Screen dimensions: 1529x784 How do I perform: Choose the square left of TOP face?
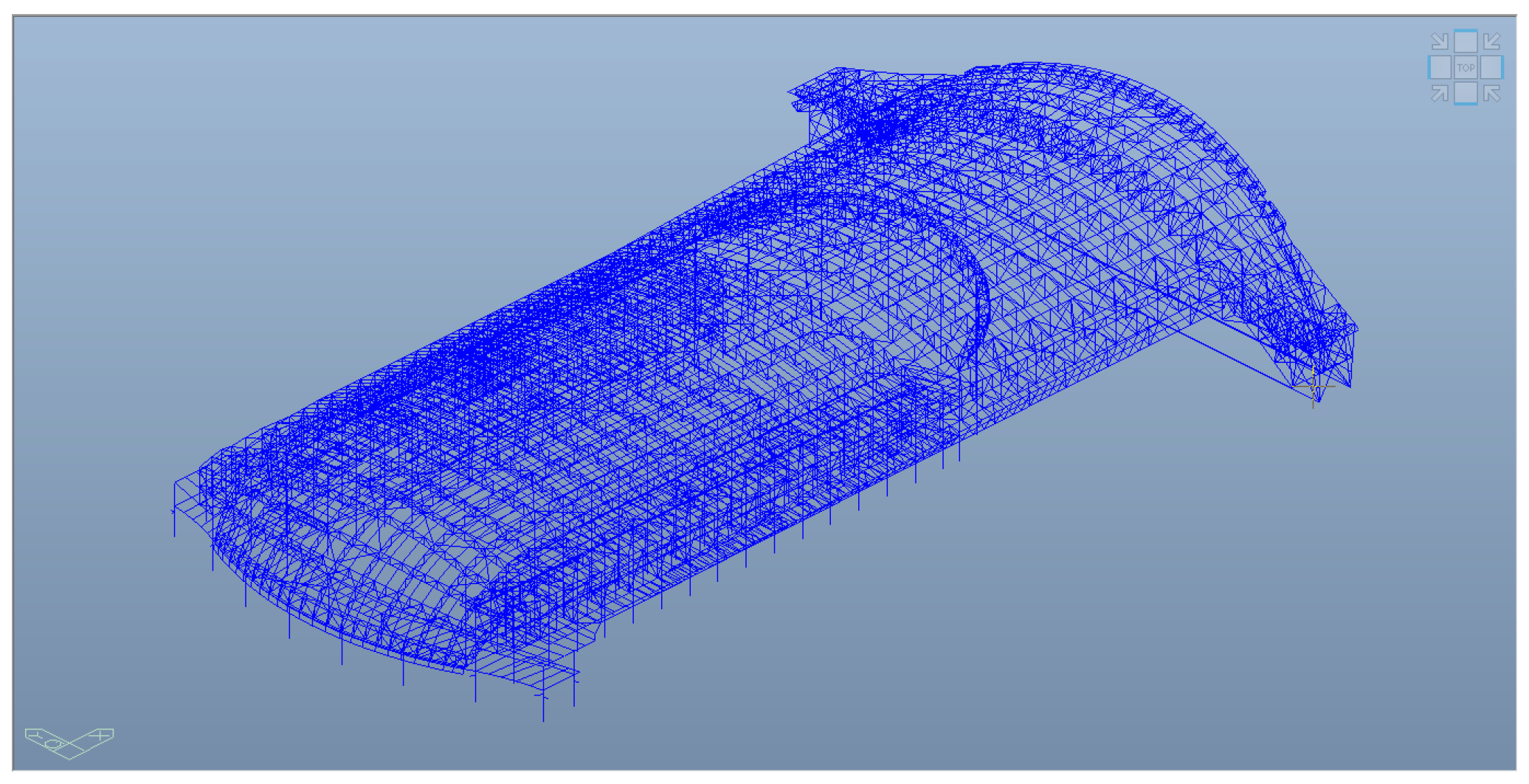tap(1440, 68)
